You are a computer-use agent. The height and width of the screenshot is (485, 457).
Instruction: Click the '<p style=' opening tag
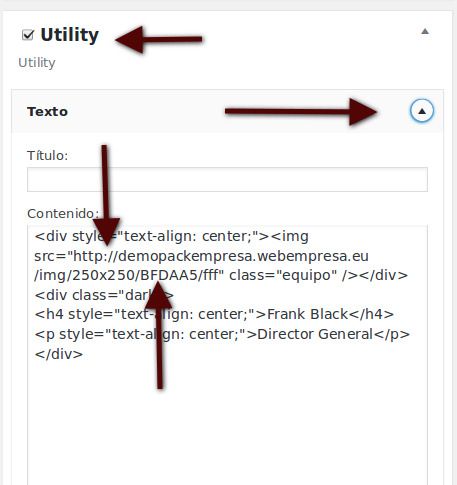[x=70, y=334]
